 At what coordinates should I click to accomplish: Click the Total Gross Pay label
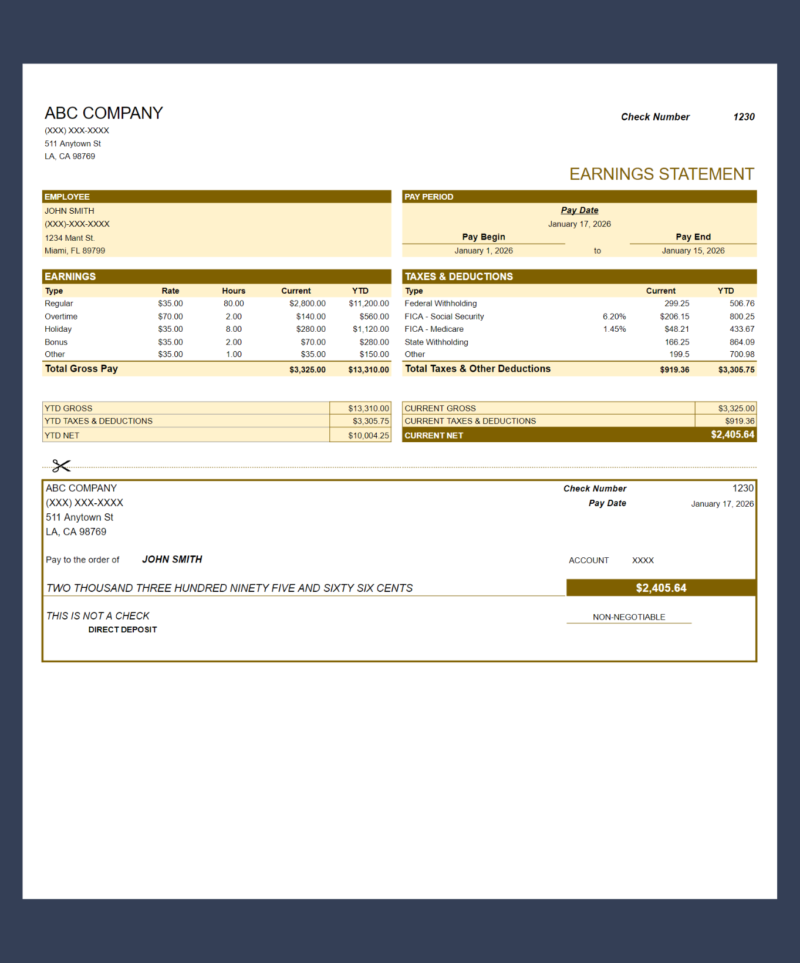pos(81,368)
